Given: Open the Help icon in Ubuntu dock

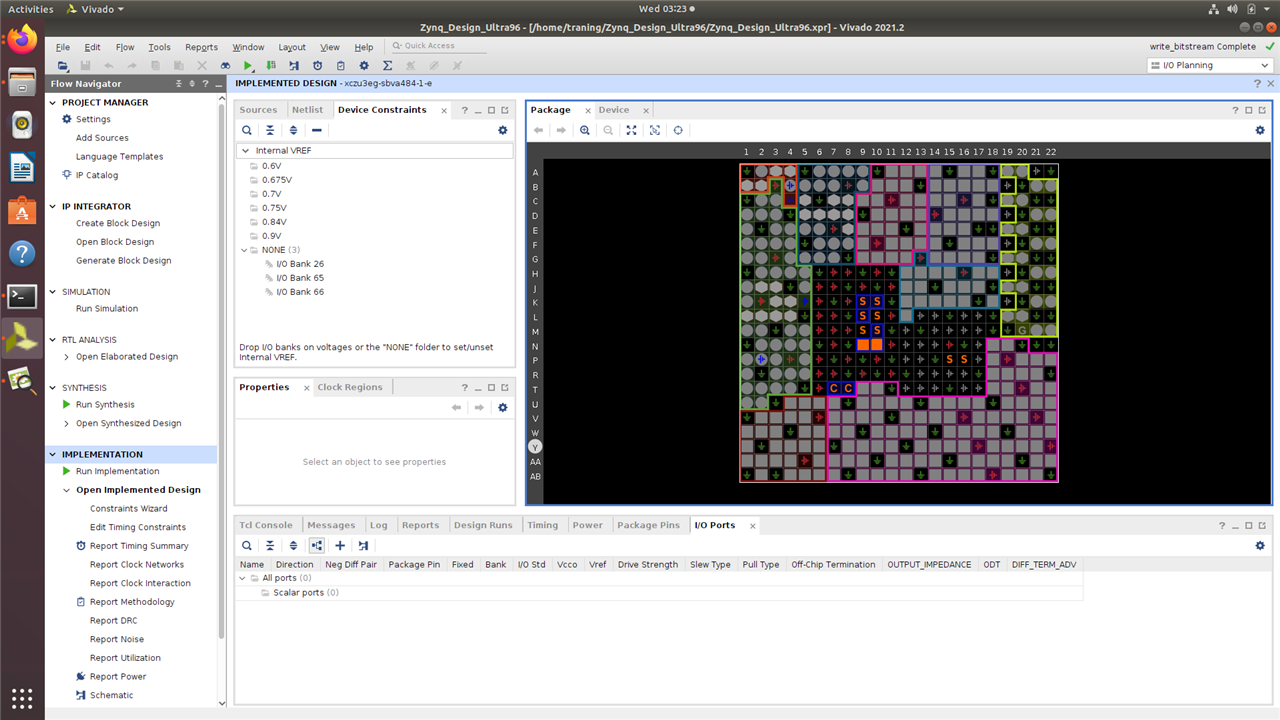Looking at the screenshot, I should [22, 253].
